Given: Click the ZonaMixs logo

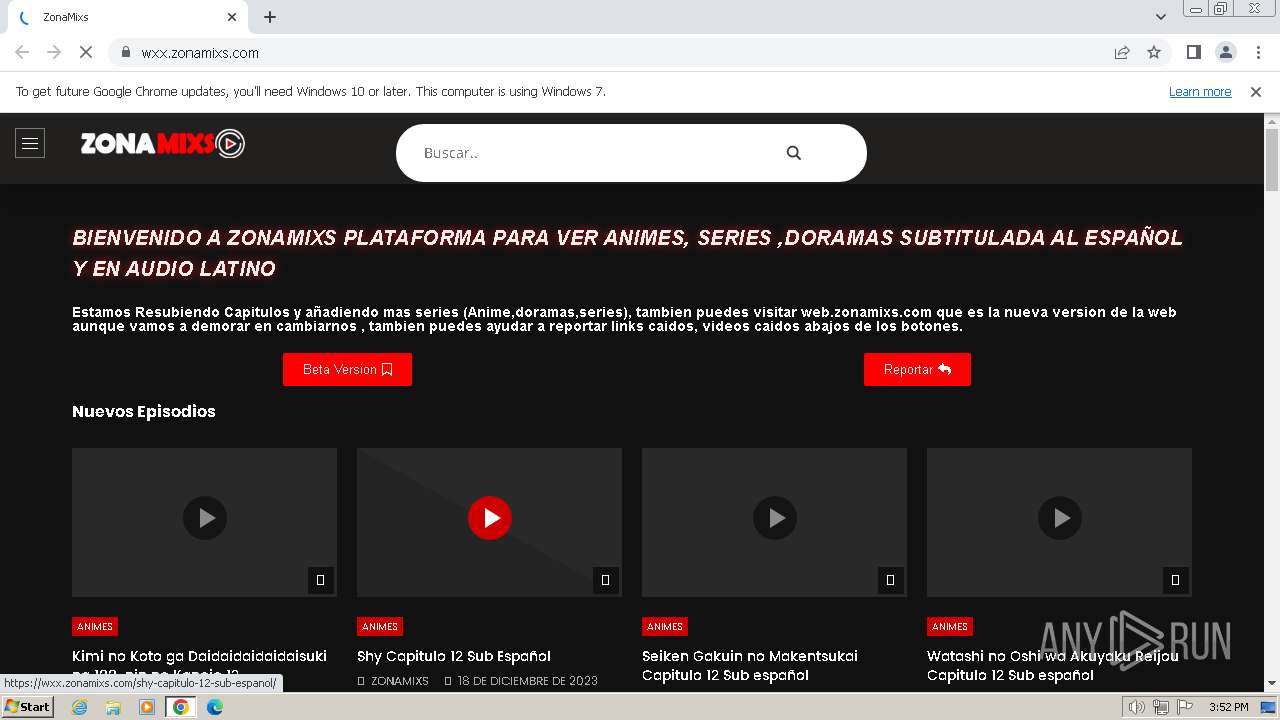Looking at the screenshot, I should pos(162,144).
